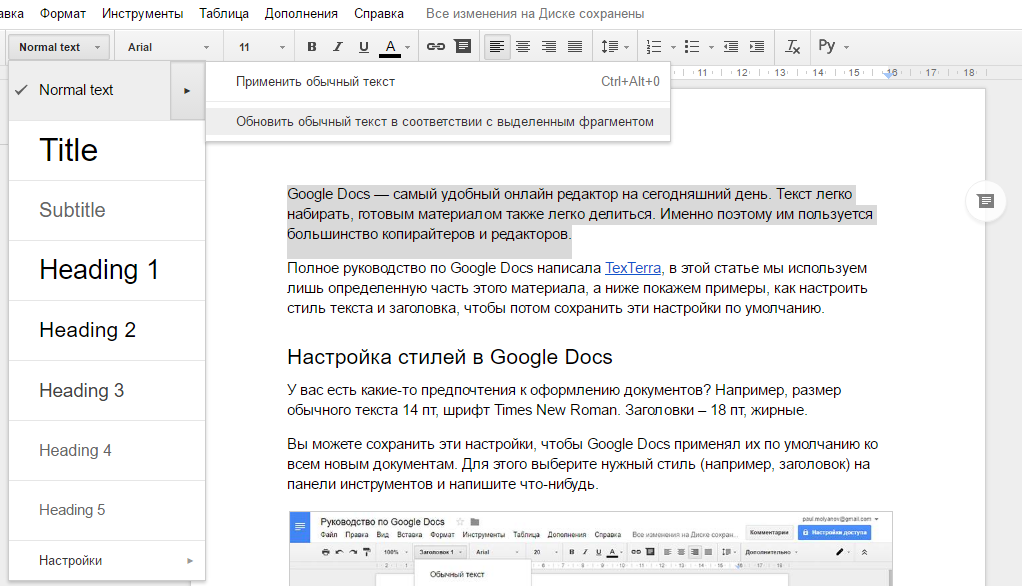Image resolution: width=1022 pixels, height=586 pixels.
Task: Justify text alignment icon
Action: 575,47
